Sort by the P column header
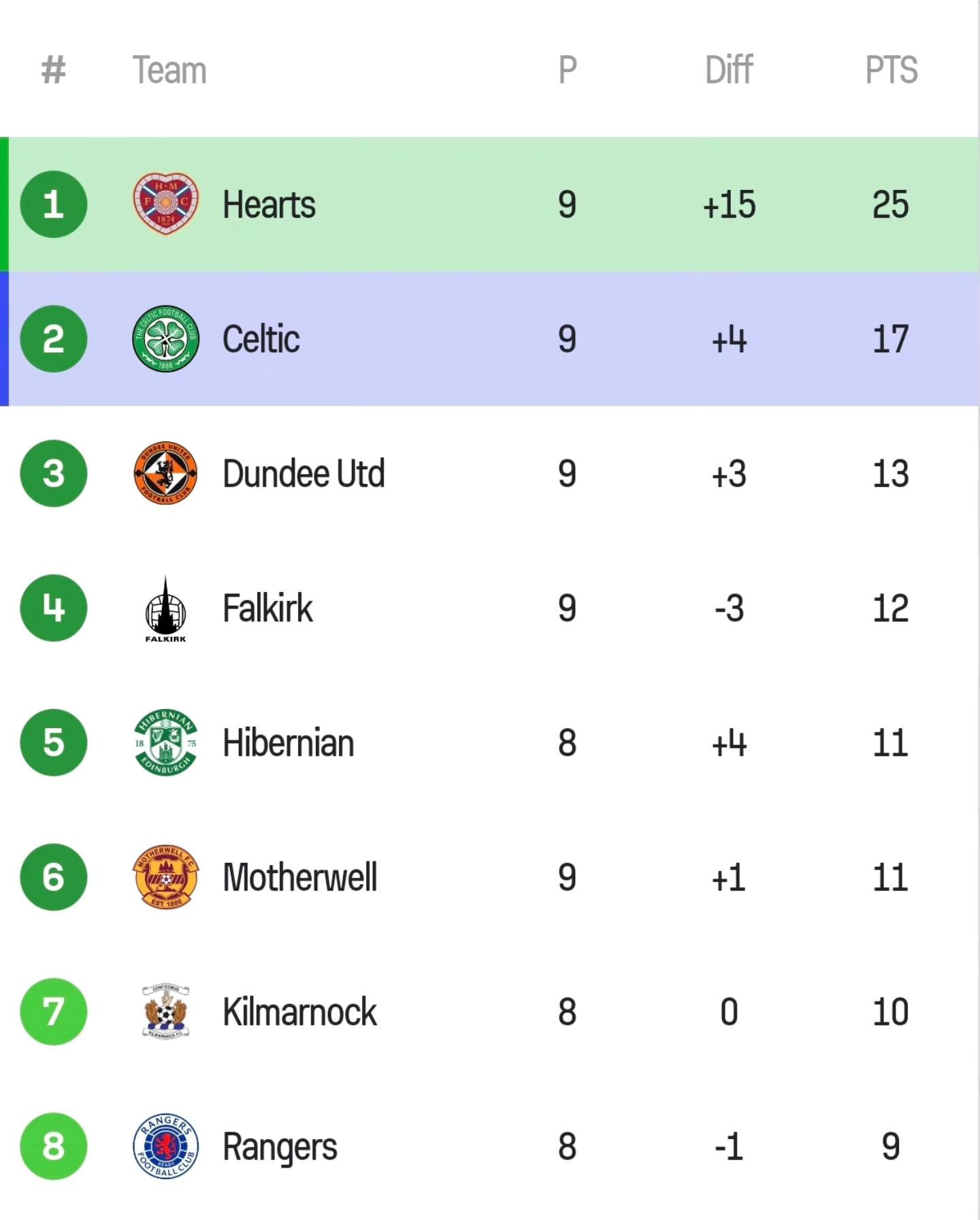Viewport: 980px width, 1220px height. click(568, 70)
